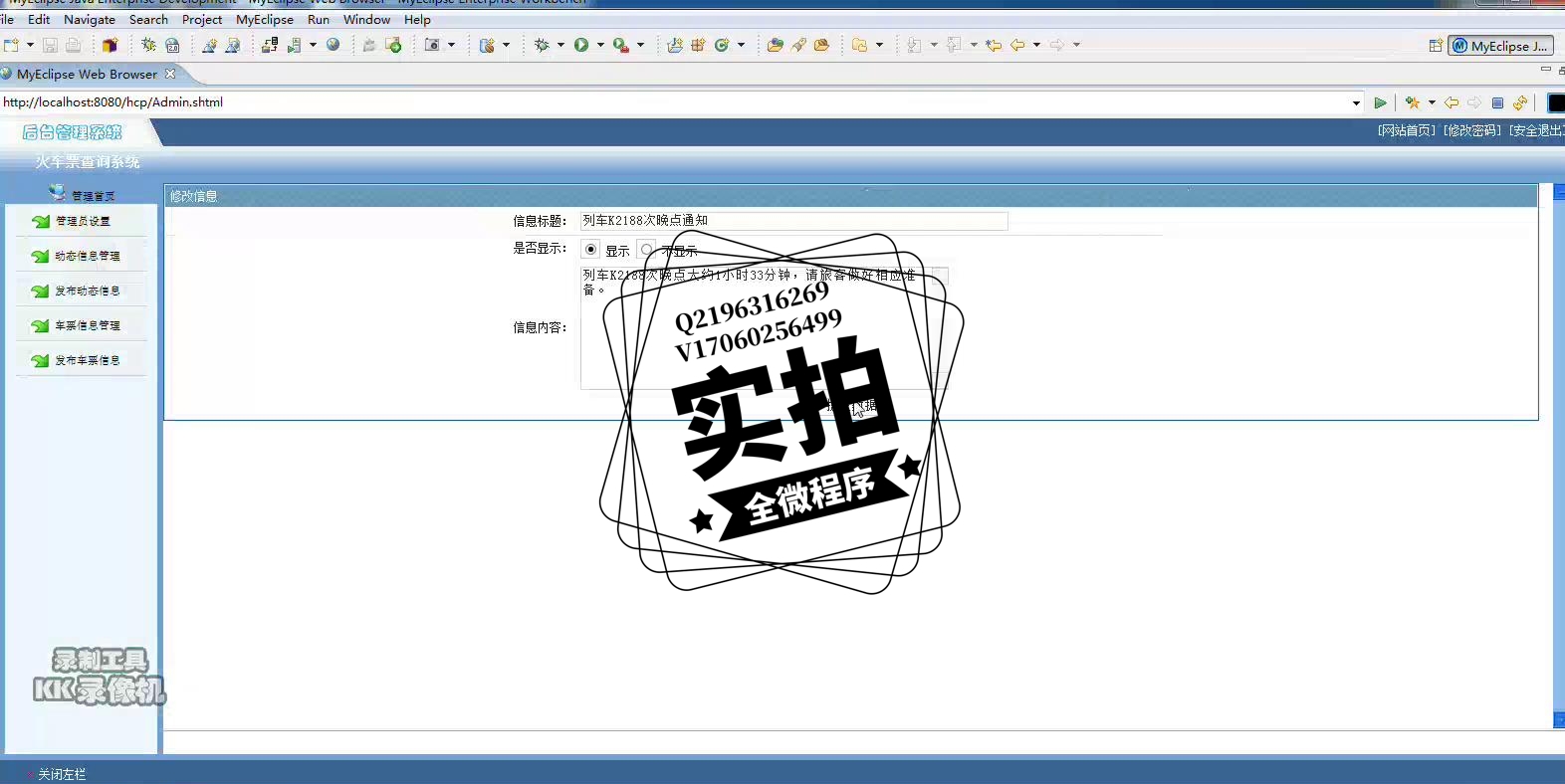1565x784 pixels.
Task: Open 发布动态信息 in the sidebar
Action: (88, 291)
